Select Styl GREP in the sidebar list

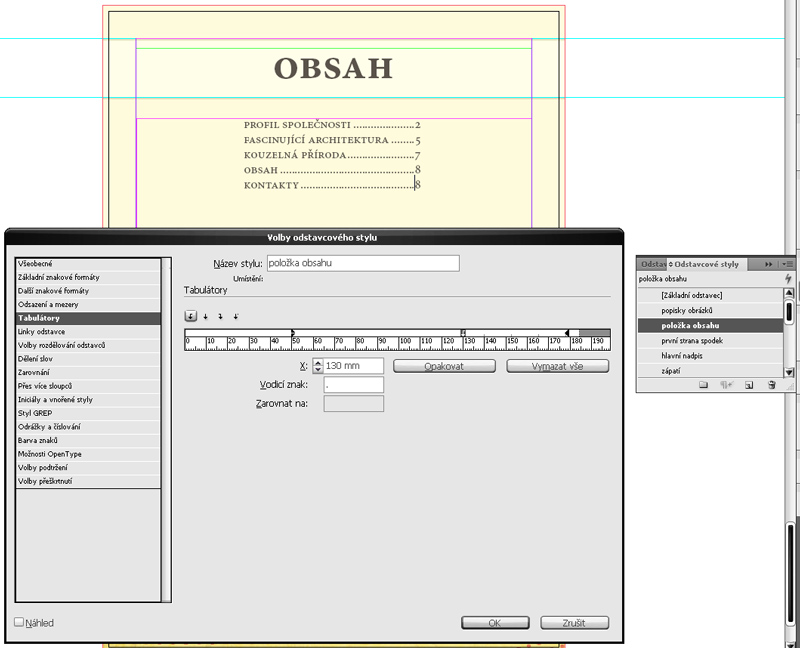tap(36, 413)
